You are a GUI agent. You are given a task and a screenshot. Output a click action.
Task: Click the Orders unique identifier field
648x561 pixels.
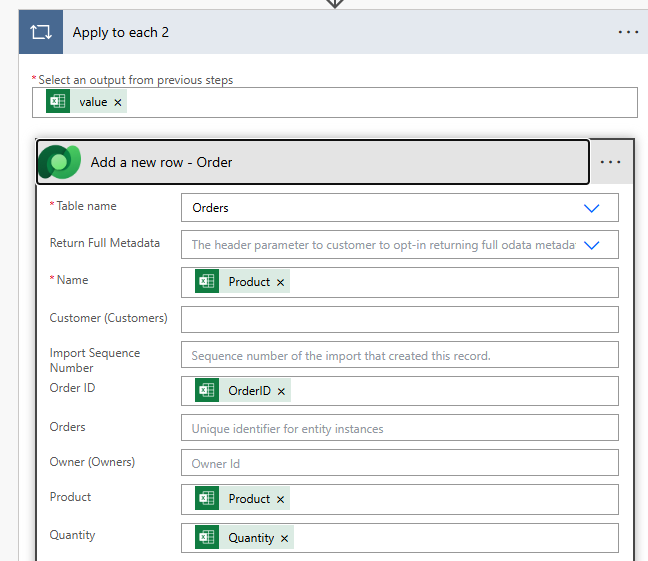pos(399,428)
